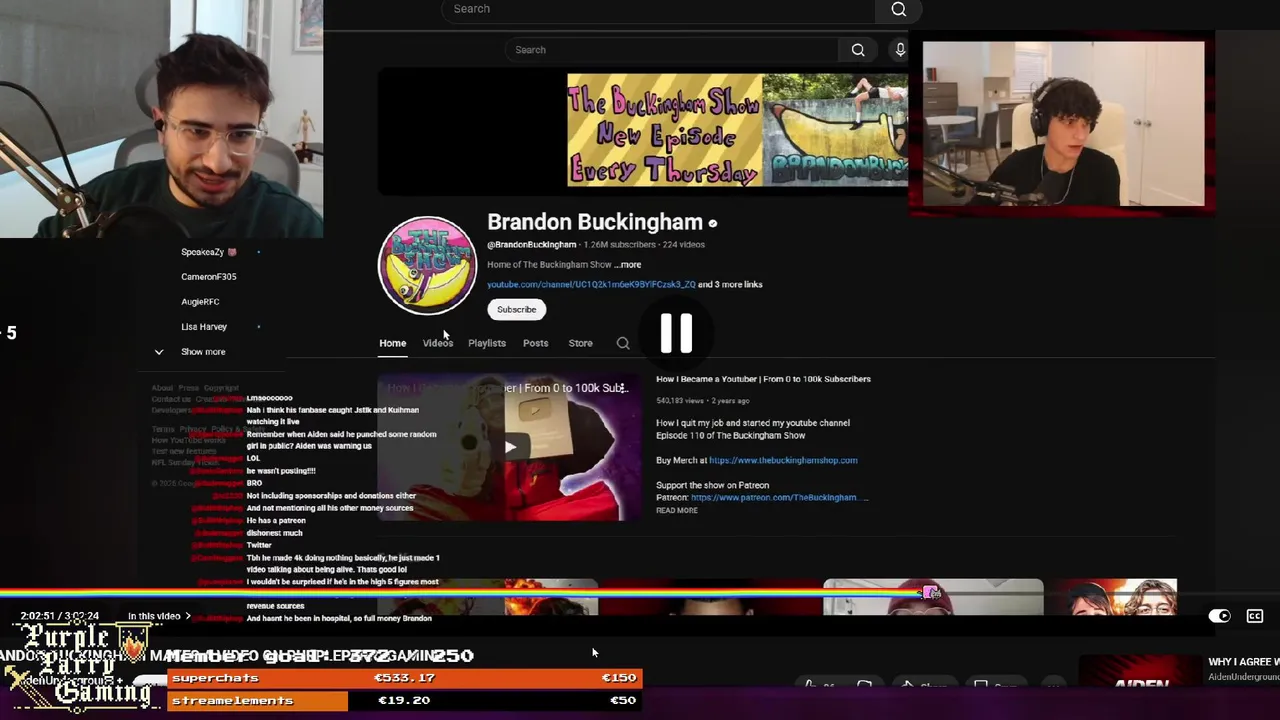Activate the microphone voice search icon
Image resolution: width=1280 pixels, height=720 pixels.
click(x=900, y=50)
